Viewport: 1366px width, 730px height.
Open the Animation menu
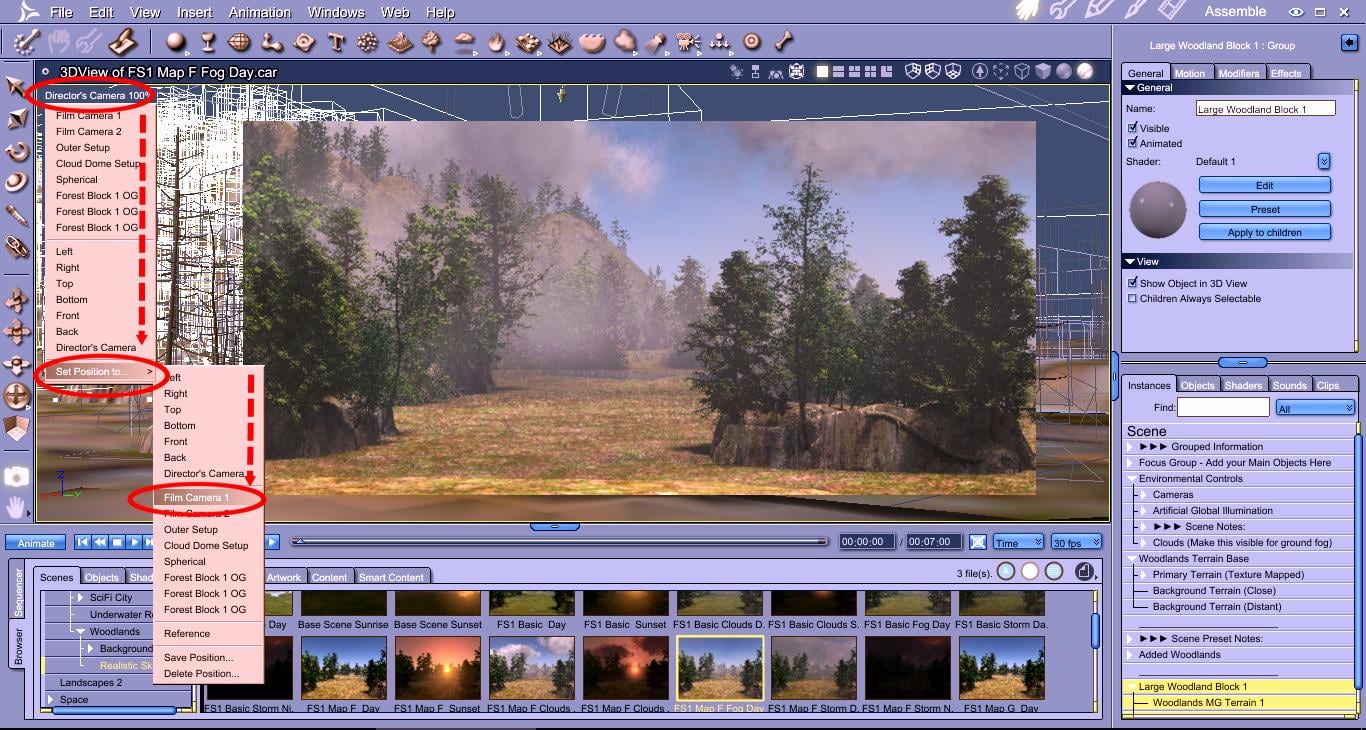[260, 12]
